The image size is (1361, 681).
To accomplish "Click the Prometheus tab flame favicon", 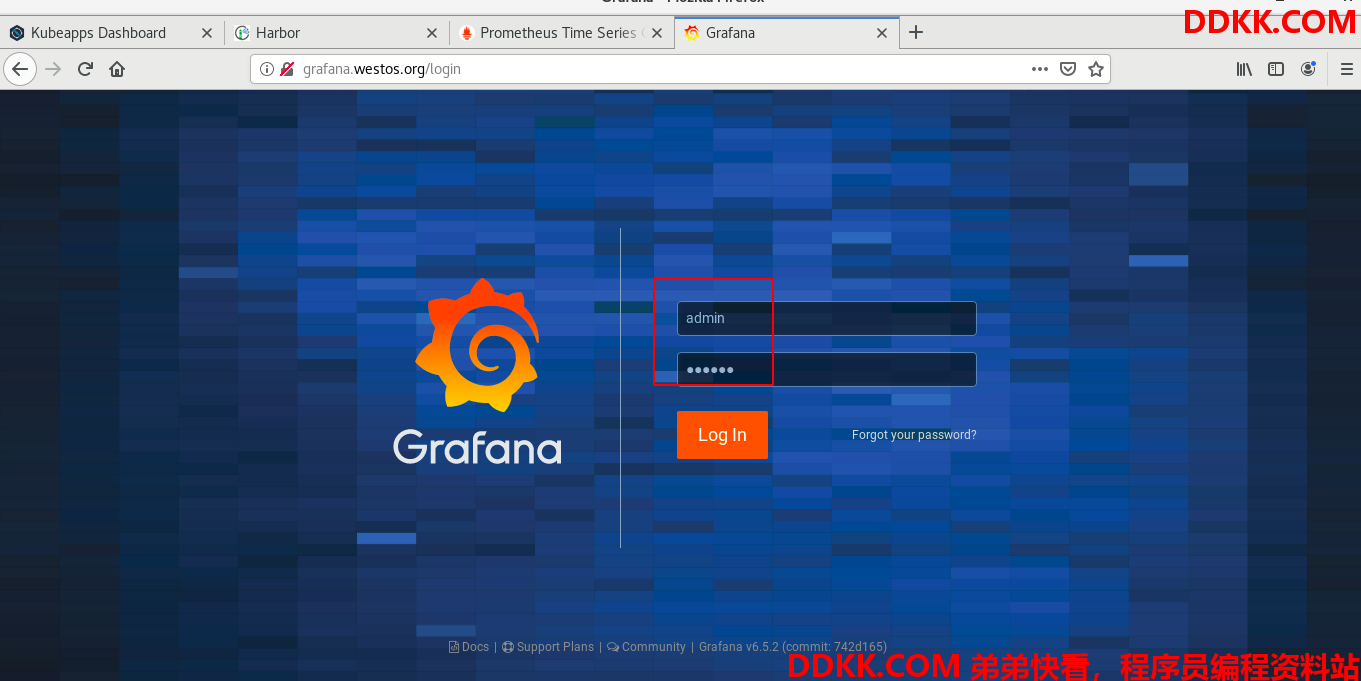I will [466, 33].
